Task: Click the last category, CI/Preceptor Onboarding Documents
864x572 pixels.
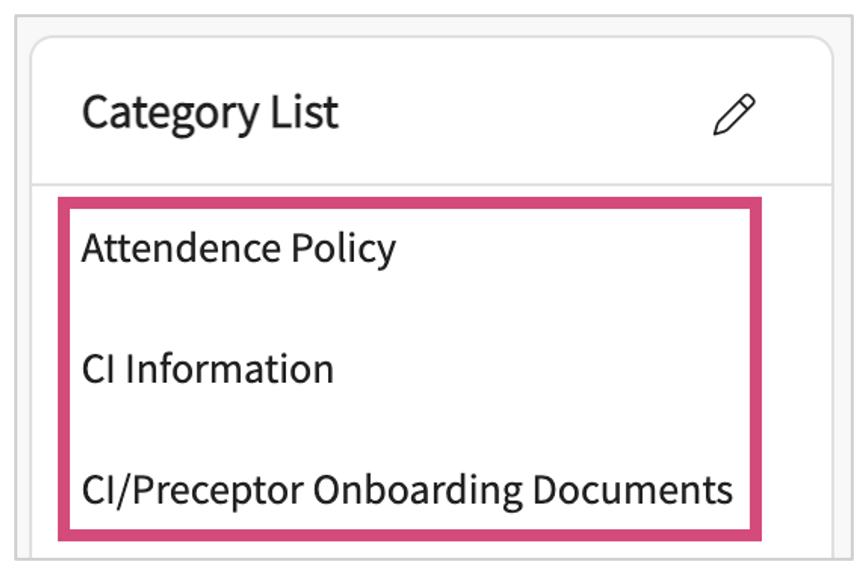Action: pos(407,490)
